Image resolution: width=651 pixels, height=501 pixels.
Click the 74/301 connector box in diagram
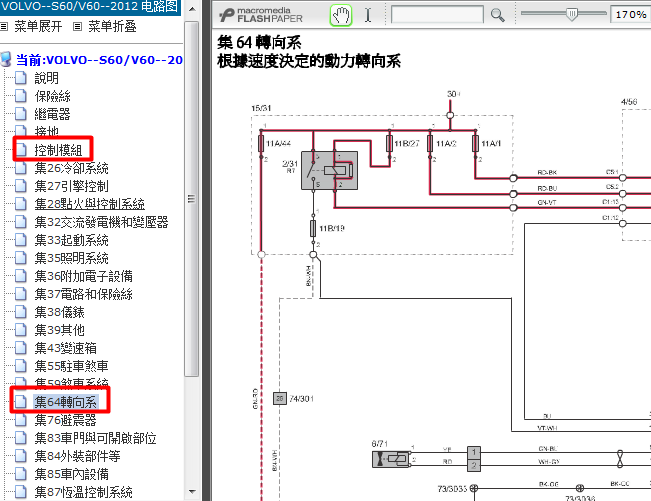[280, 398]
